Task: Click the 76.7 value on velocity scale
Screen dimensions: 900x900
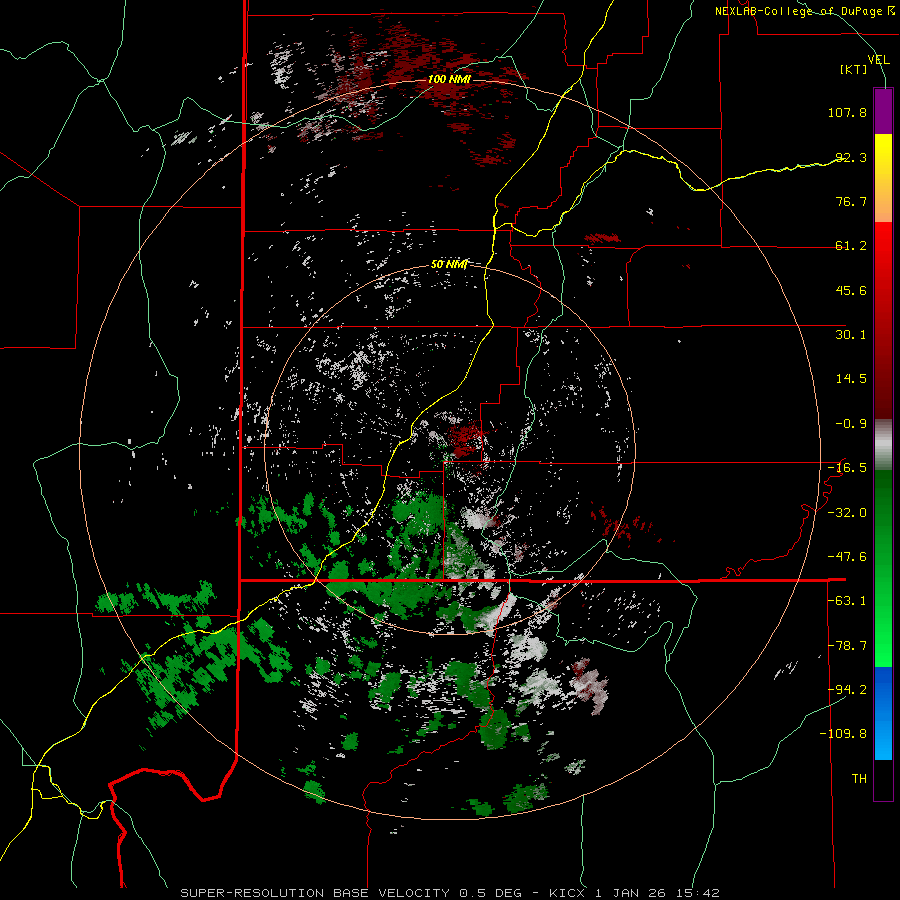Action: coord(851,201)
